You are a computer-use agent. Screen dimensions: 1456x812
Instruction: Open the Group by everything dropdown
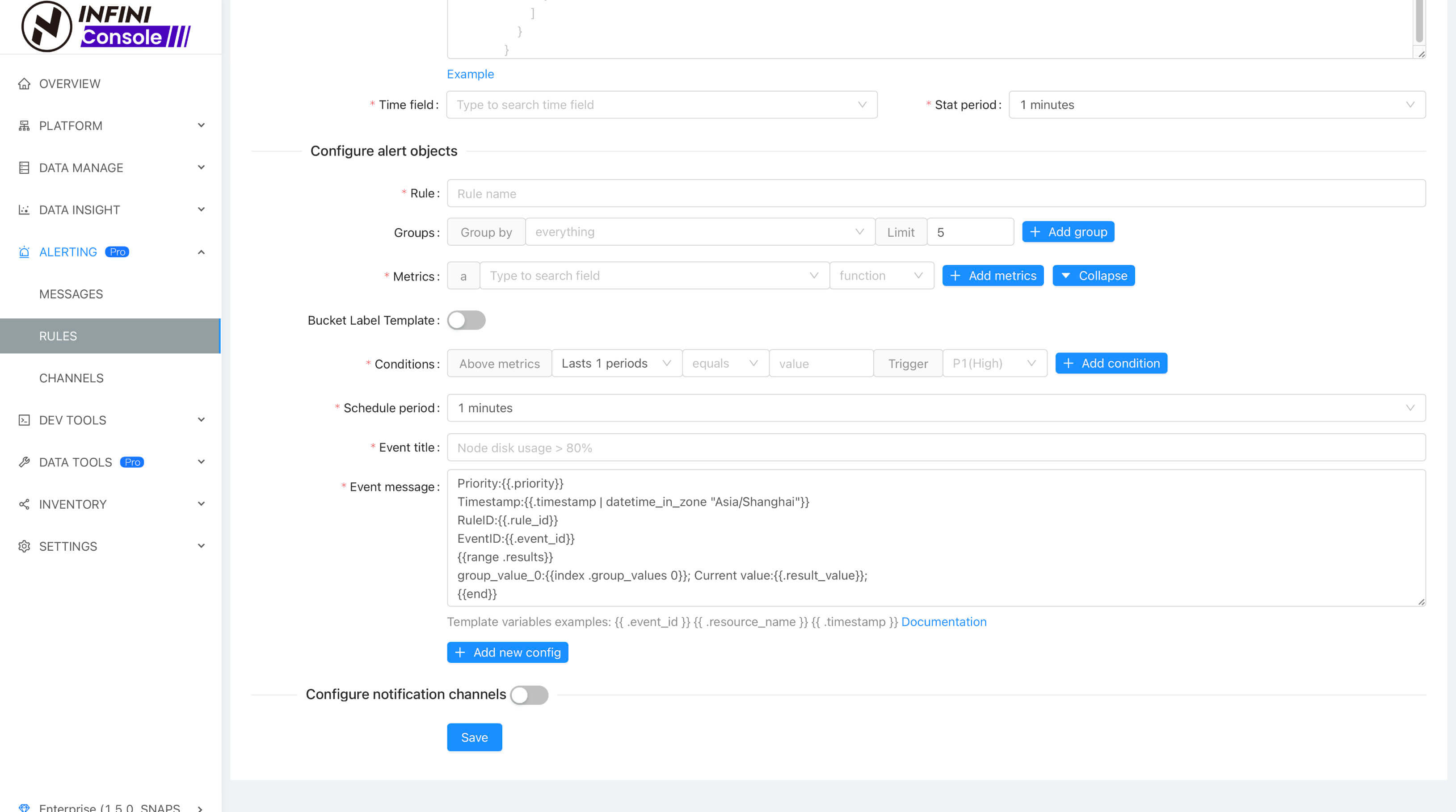(700, 232)
